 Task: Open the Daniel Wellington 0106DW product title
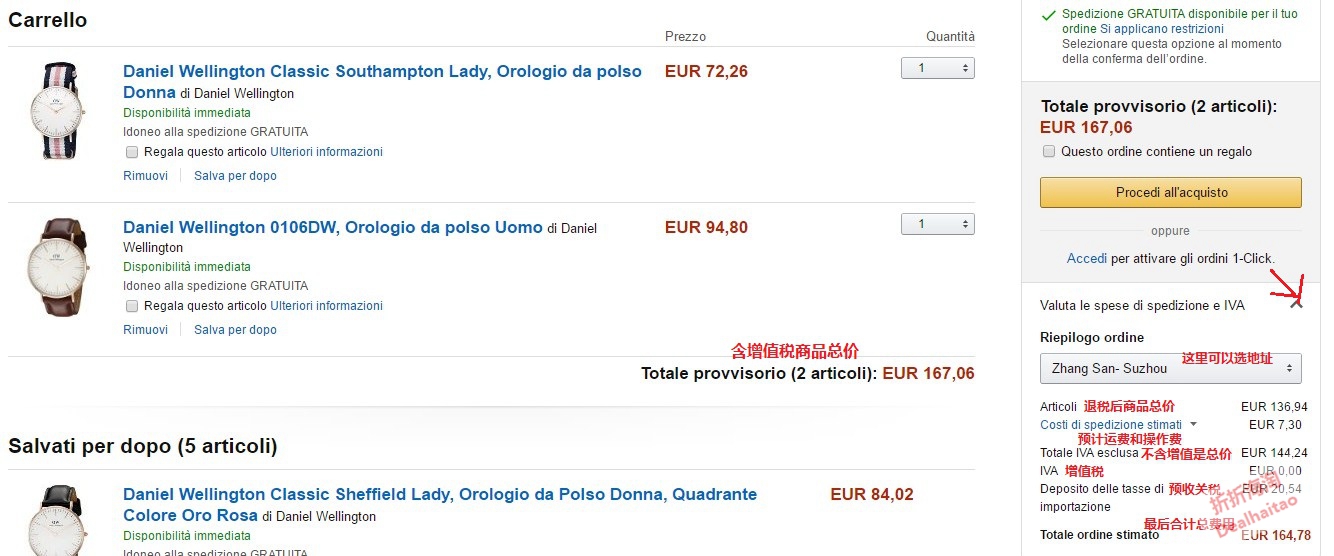(x=332, y=227)
